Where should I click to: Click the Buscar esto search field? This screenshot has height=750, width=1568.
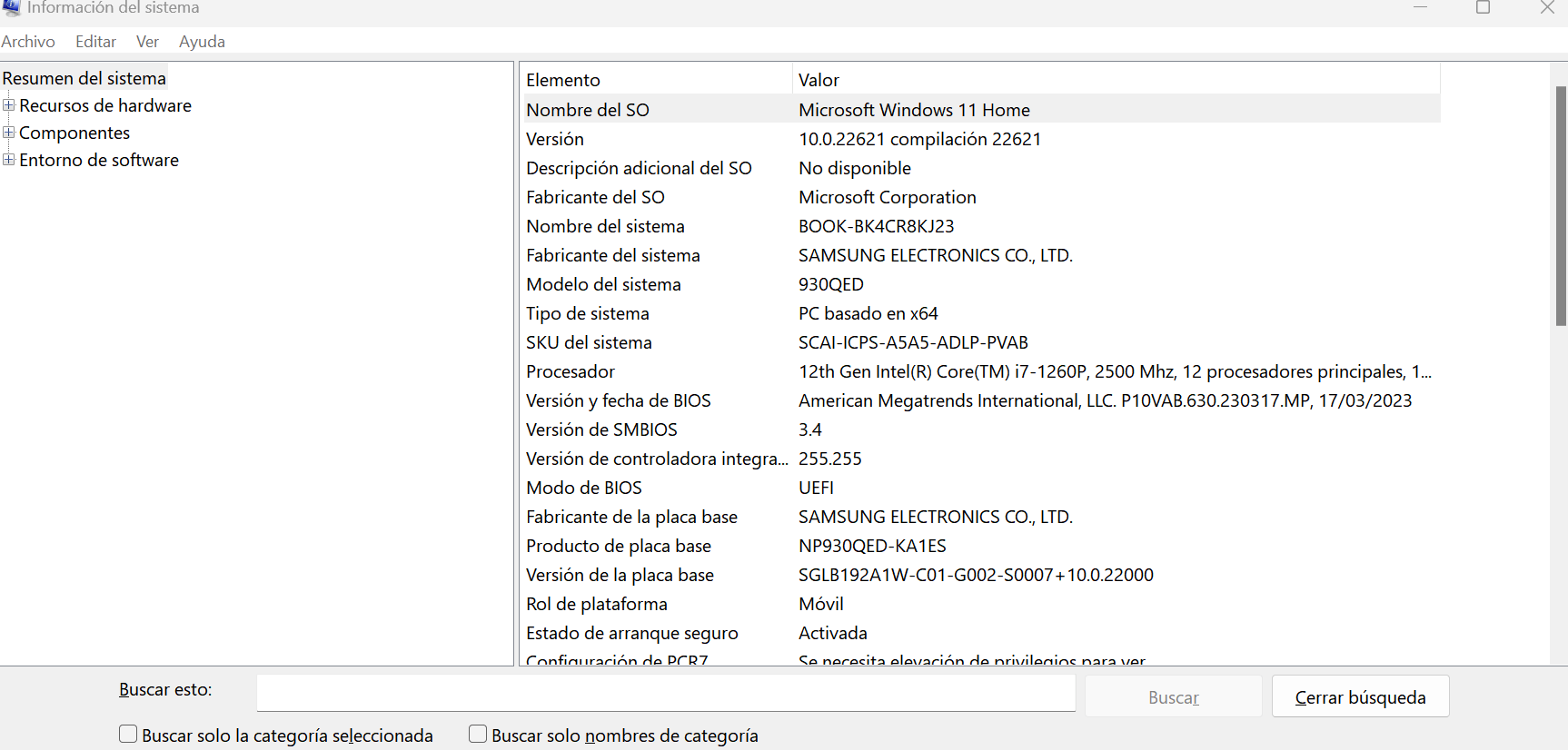[666, 693]
